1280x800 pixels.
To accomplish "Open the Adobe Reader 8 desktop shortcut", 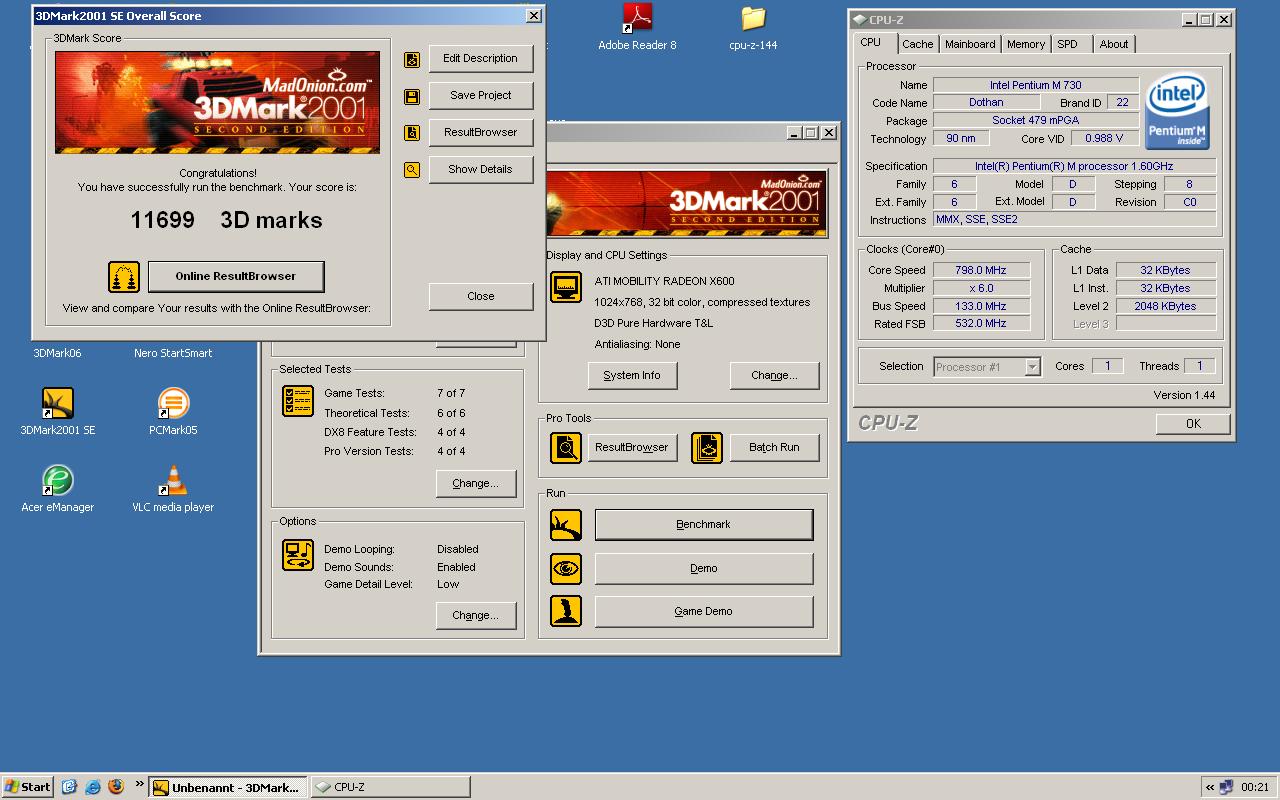I will [637, 27].
